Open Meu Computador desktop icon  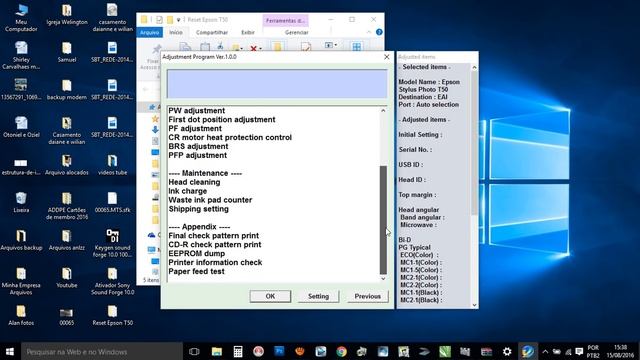pyautogui.click(x=21, y=18)
